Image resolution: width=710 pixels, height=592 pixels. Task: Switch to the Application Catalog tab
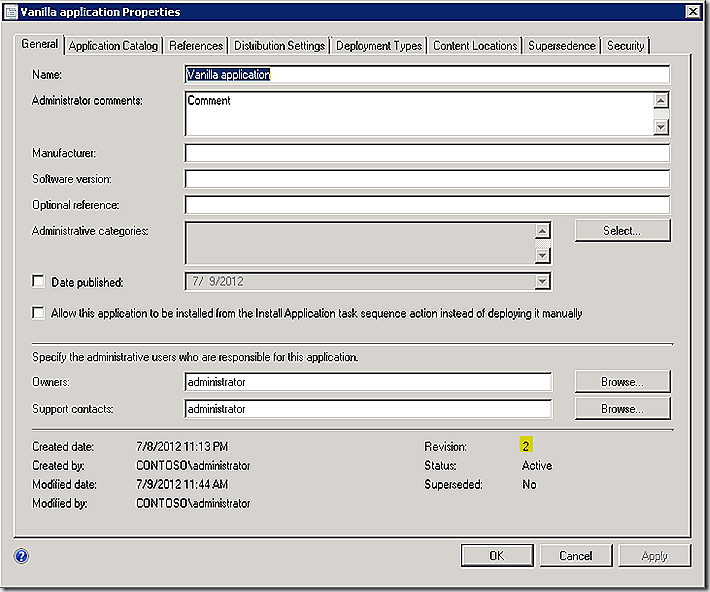tap(113, 46)
